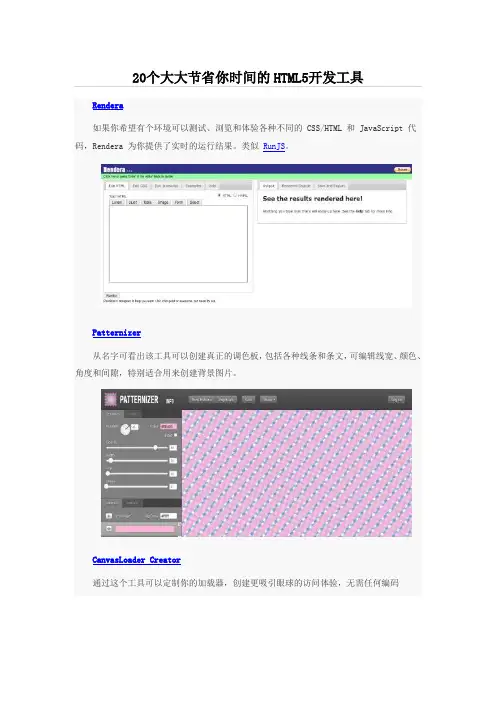Image resolution: width=496 pixels, height=702 pixels.
Task: Click the Image insert button
Action: point(163,202)
